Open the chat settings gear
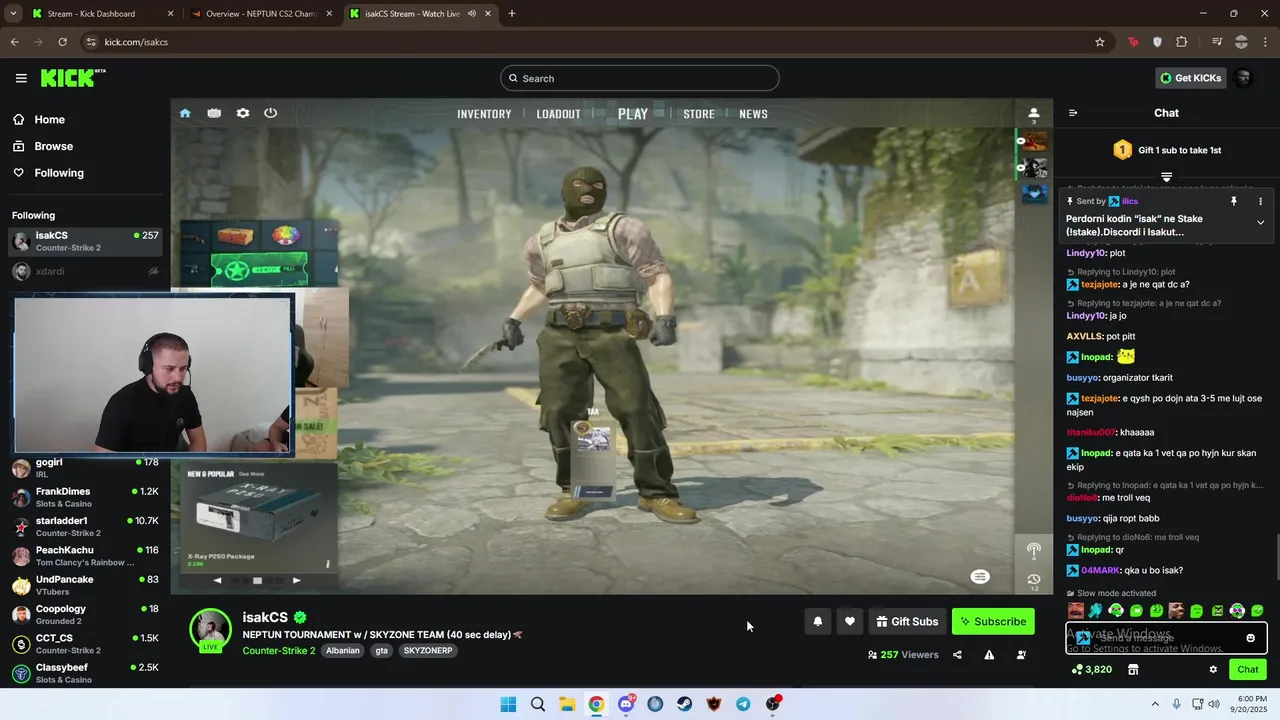 [1213, 669]
